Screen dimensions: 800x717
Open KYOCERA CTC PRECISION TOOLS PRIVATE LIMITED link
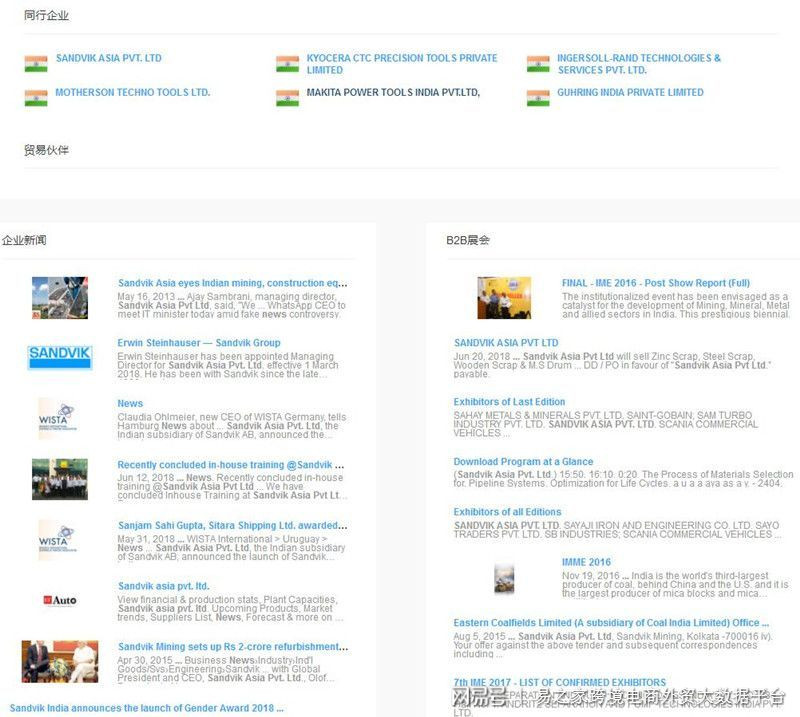point(402,64)
